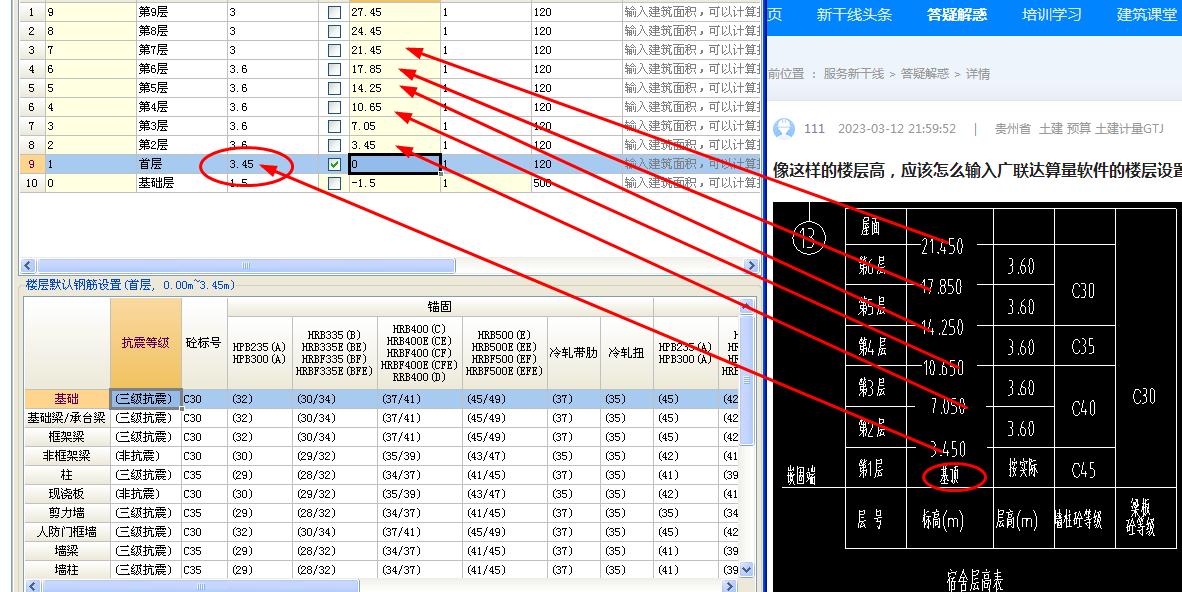Select the 人防门框墙 row header
1182x592 pixels.
[x=67, y=532]
